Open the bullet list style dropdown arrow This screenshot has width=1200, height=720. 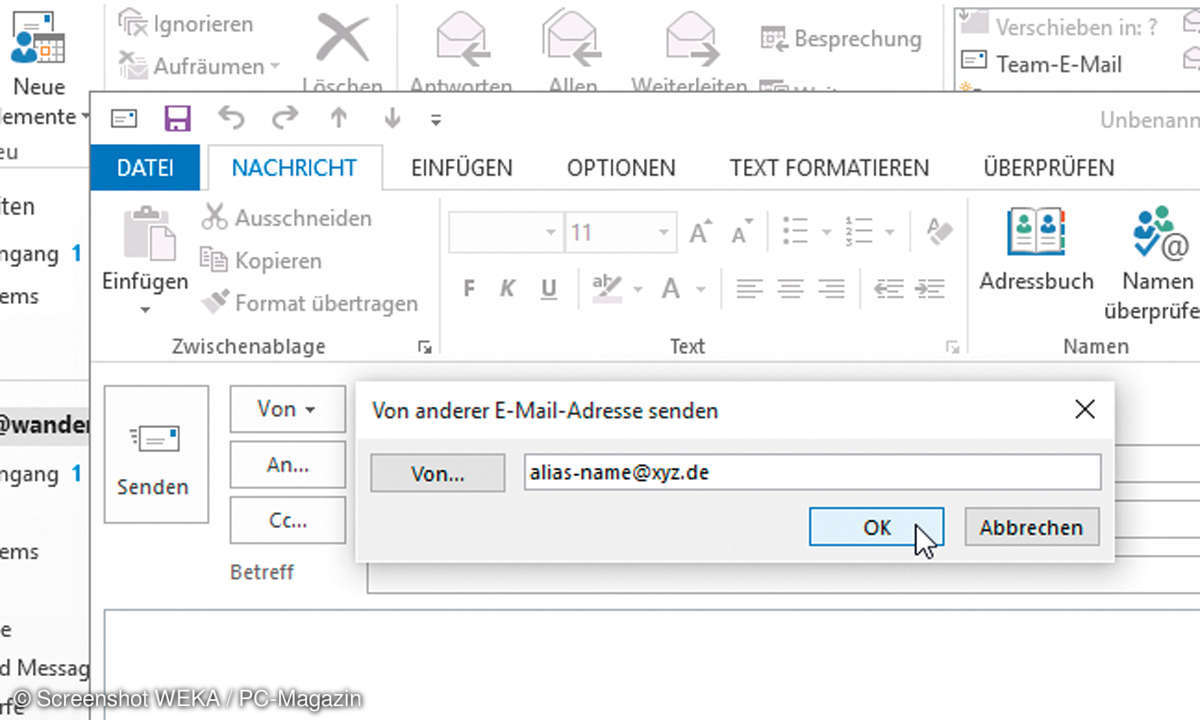click(x=826, y=232)
